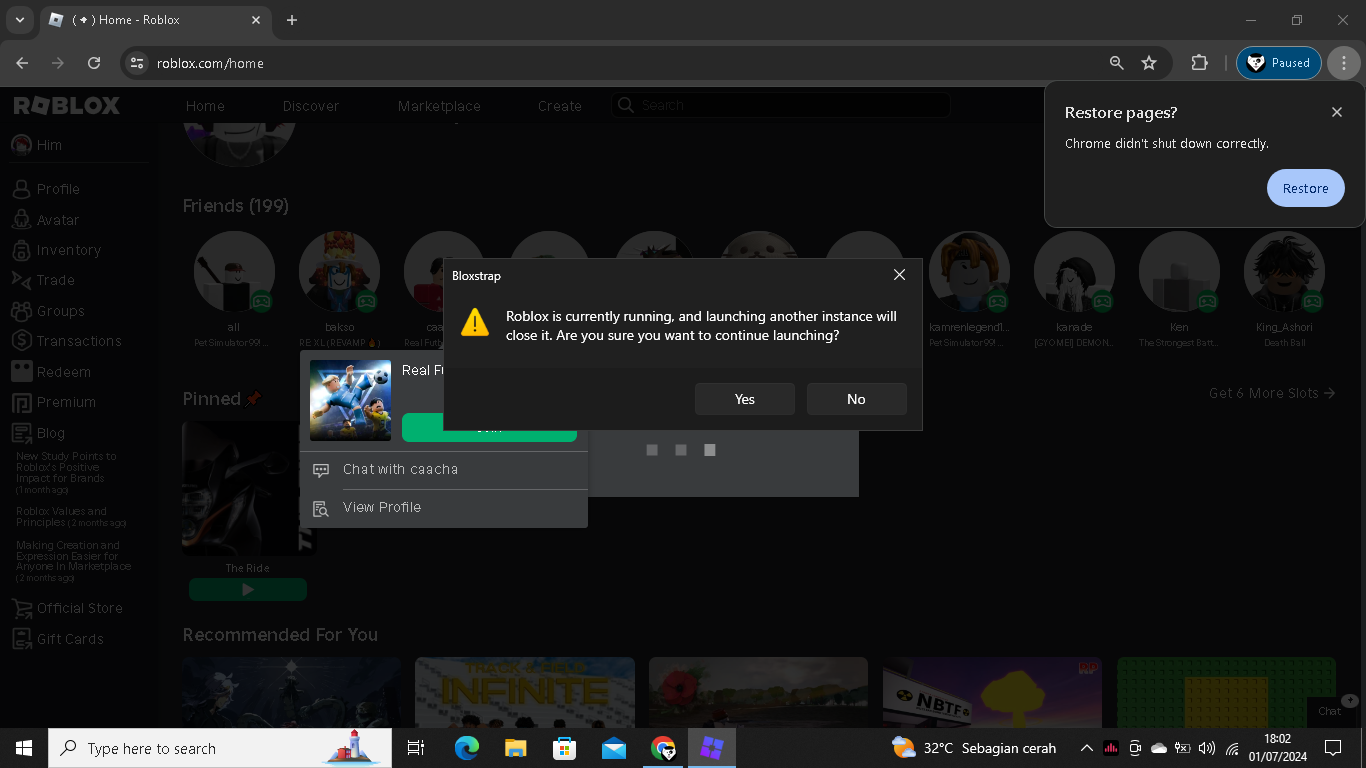Image resolution: width=1366 pixels, height=768 pixels.
Task: Click the Restore button in Chrome popup
Action: 1306,188
